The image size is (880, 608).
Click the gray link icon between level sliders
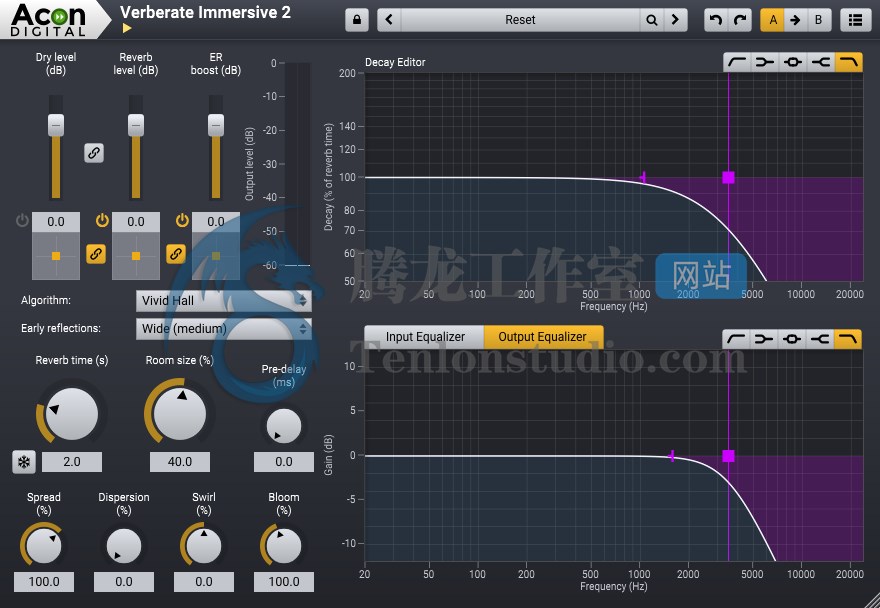94,153
